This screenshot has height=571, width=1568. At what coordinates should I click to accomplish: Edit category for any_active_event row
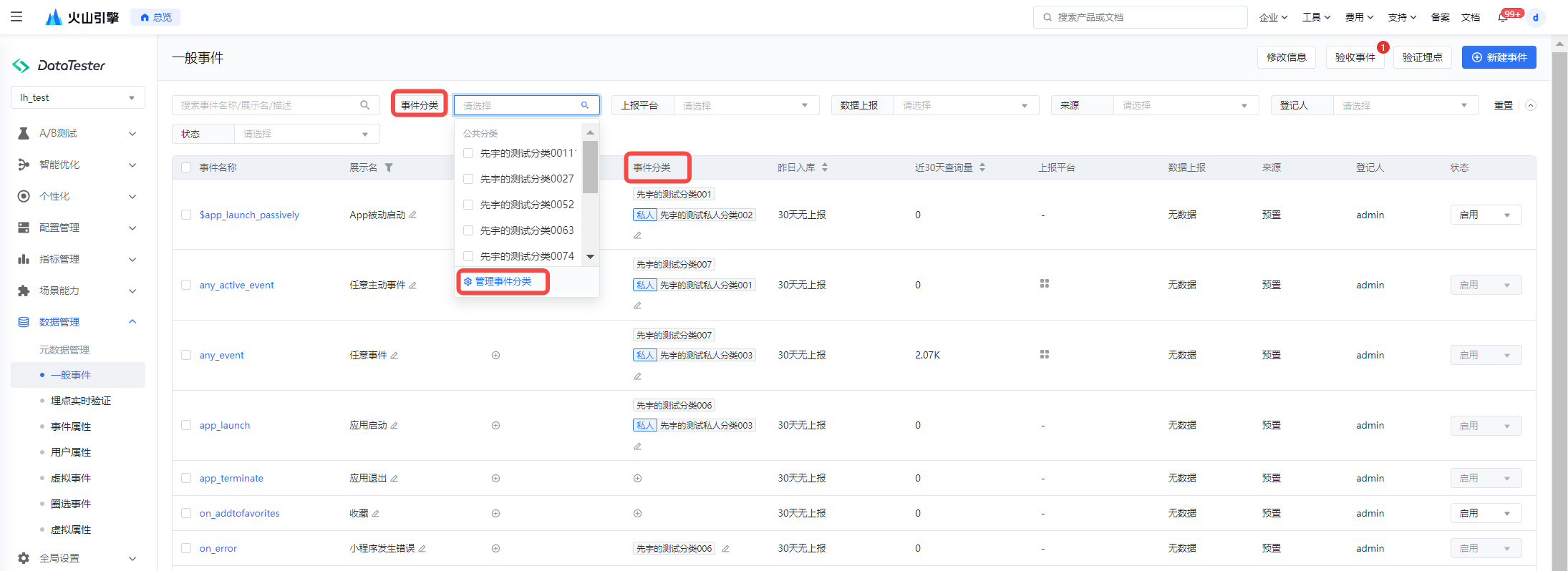point(637,306)
